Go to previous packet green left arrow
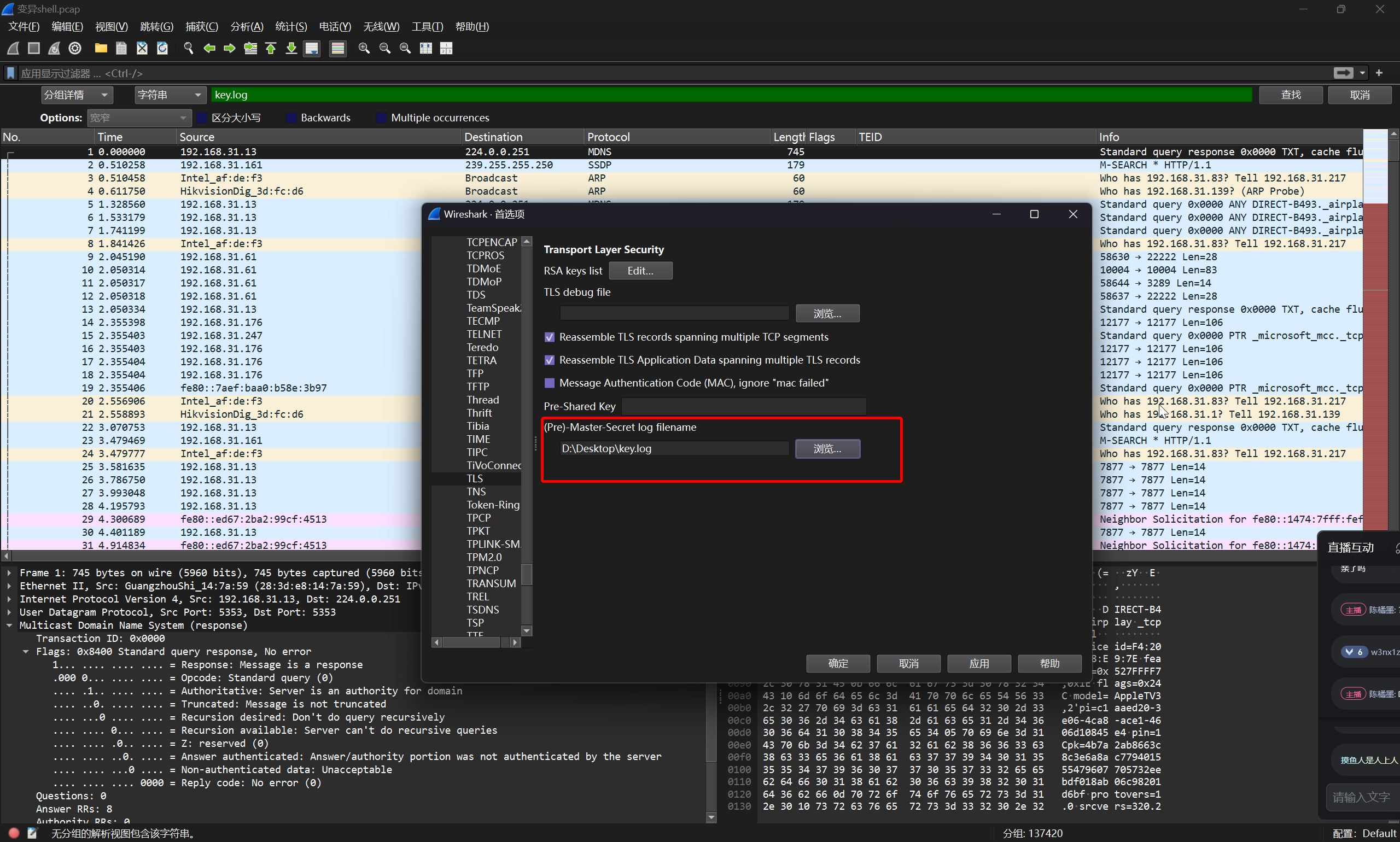 tap(209, 48)
